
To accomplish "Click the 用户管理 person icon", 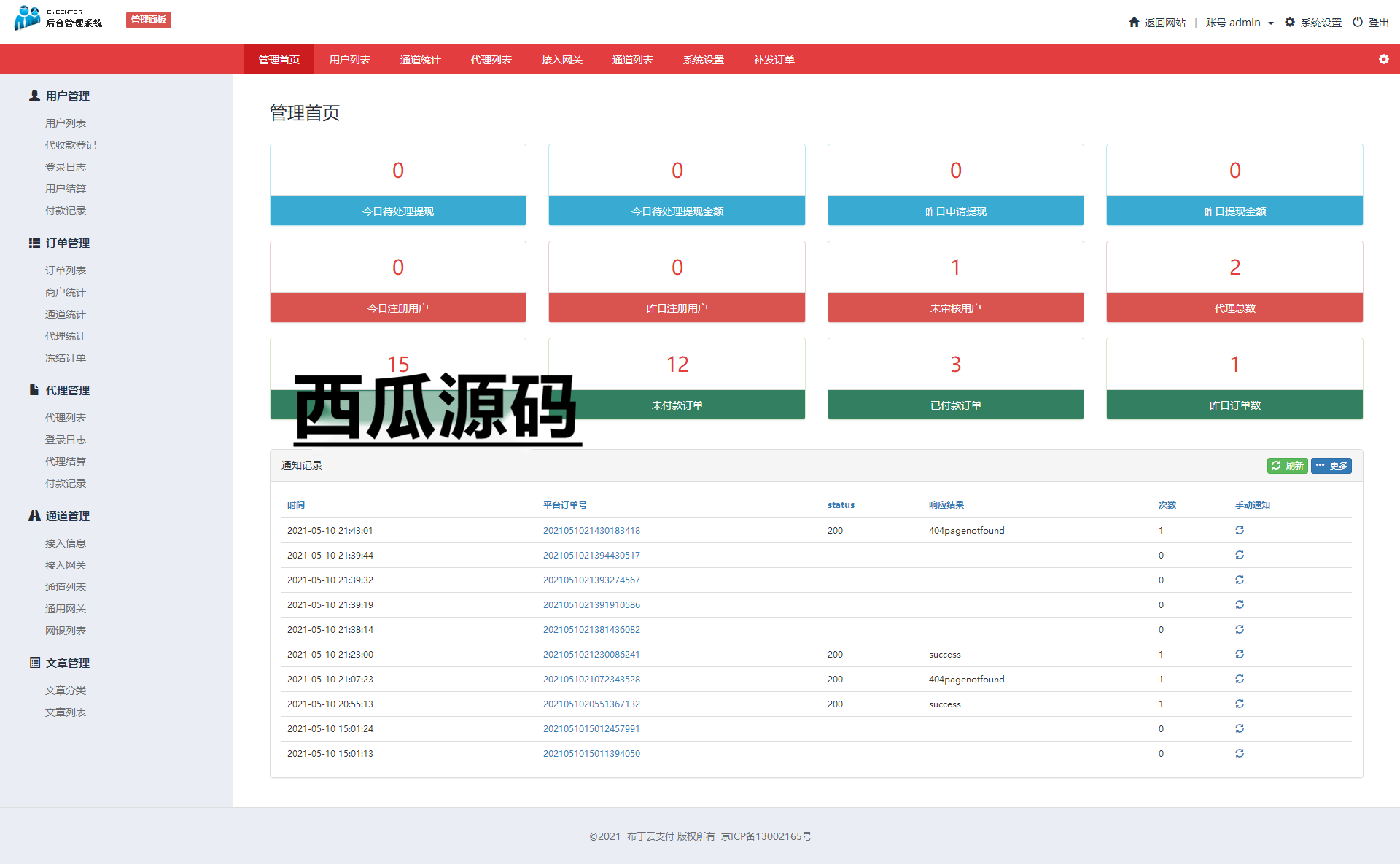I will pos(34,96).
